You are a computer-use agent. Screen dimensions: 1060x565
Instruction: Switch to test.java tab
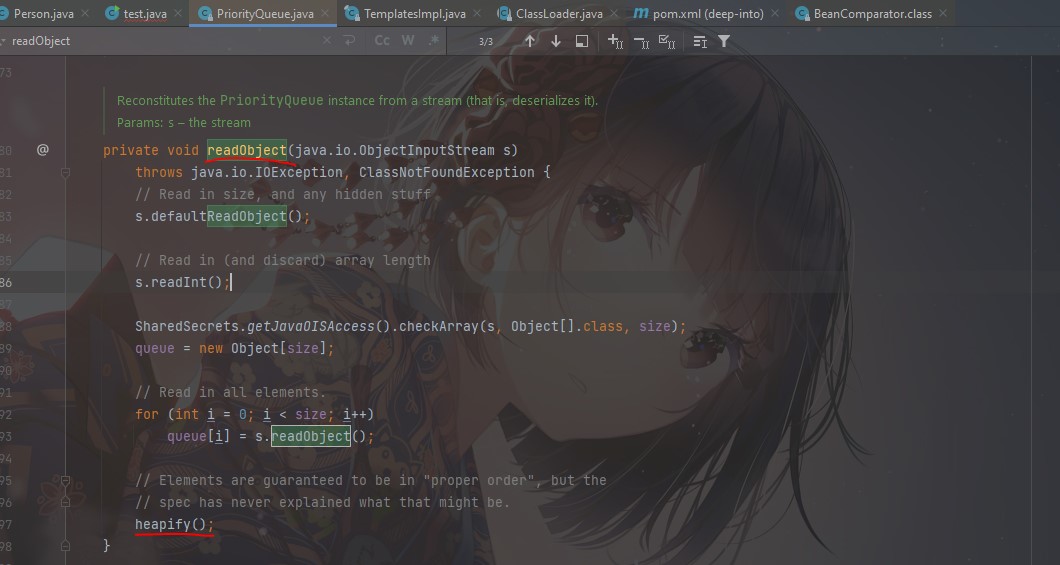point(145,14)
